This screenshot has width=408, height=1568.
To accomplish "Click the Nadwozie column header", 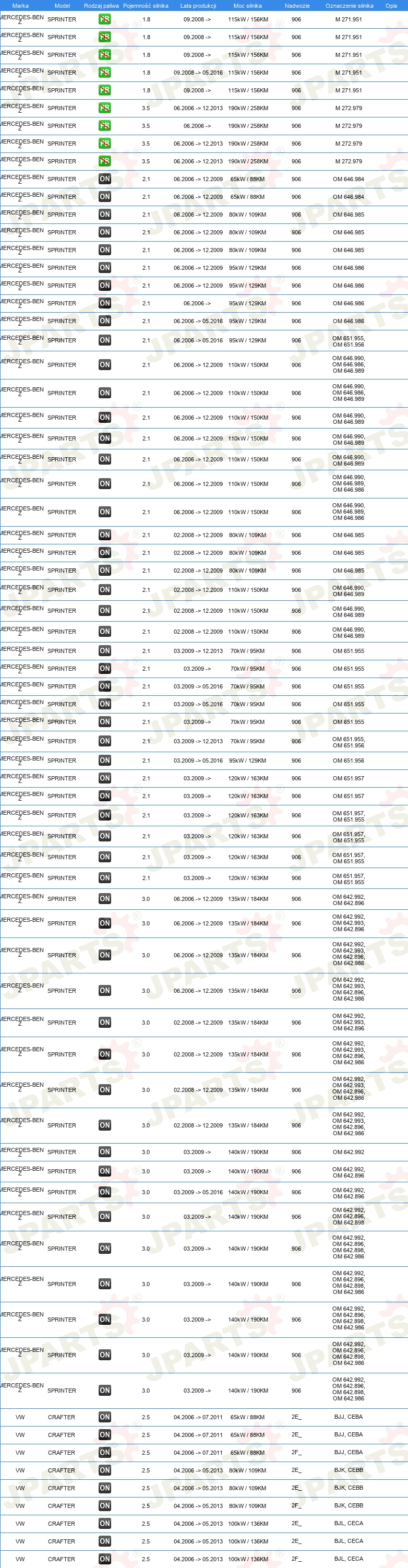I will pos(297,5).
